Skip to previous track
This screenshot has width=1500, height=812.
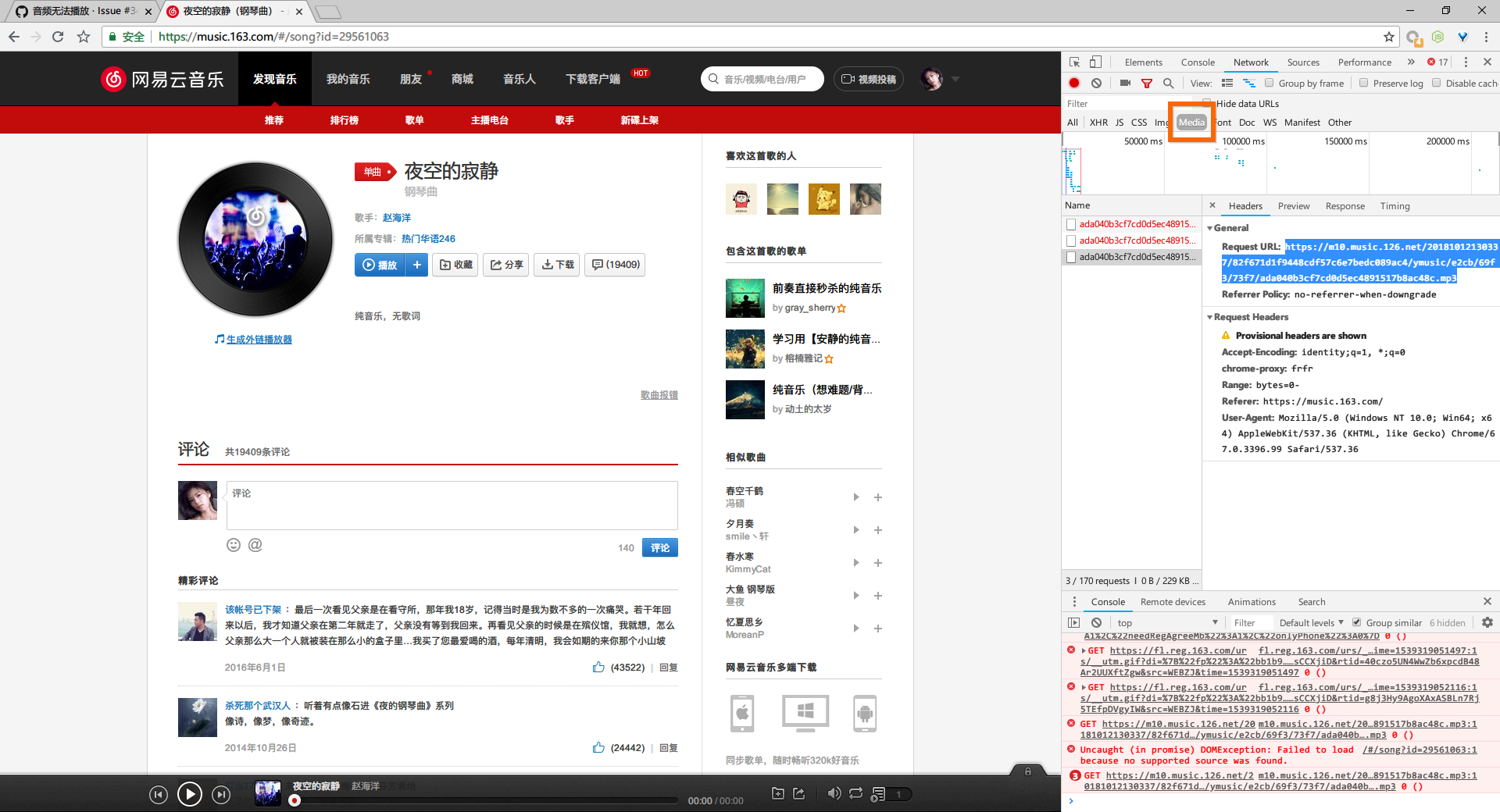point(159,795)
